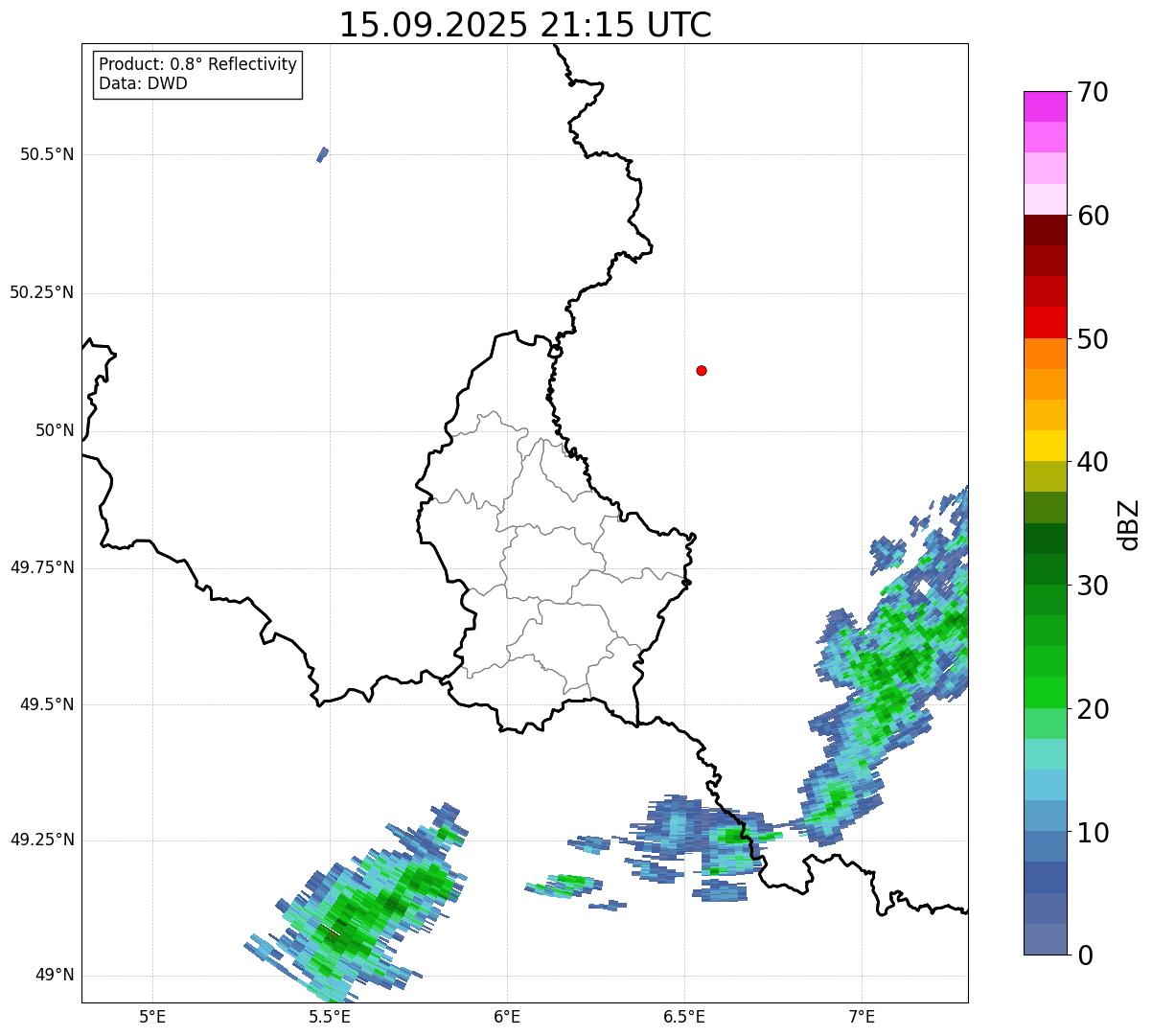Image resolution: width=1152 pixels, height=1036 pixels.
Task: Click the colorbar tick label 20
Action: 1093,709
